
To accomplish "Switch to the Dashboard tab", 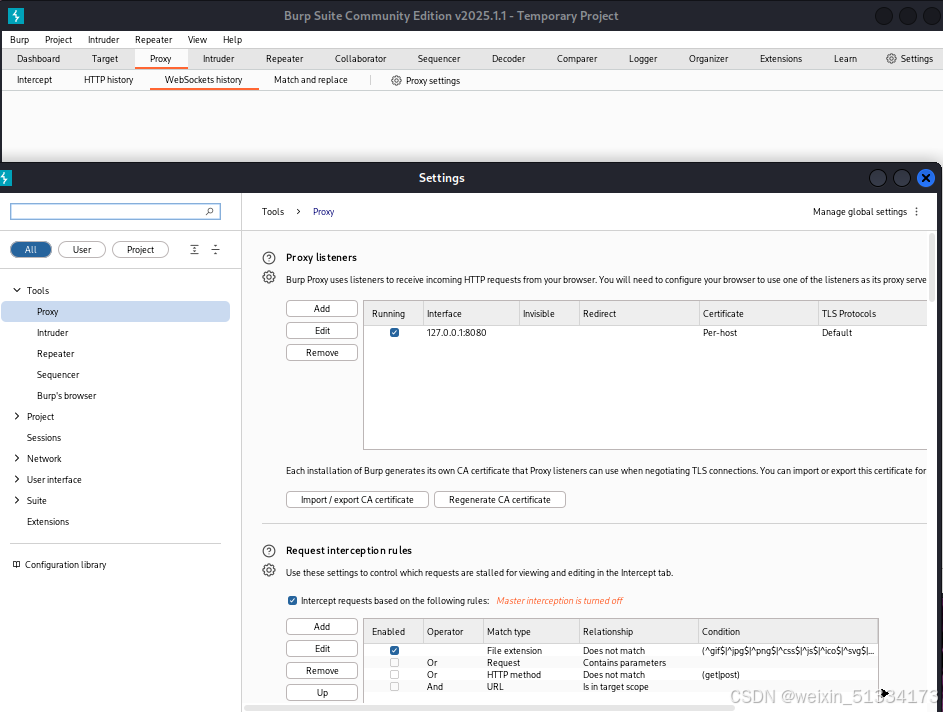I will click(x=38, y=59).
